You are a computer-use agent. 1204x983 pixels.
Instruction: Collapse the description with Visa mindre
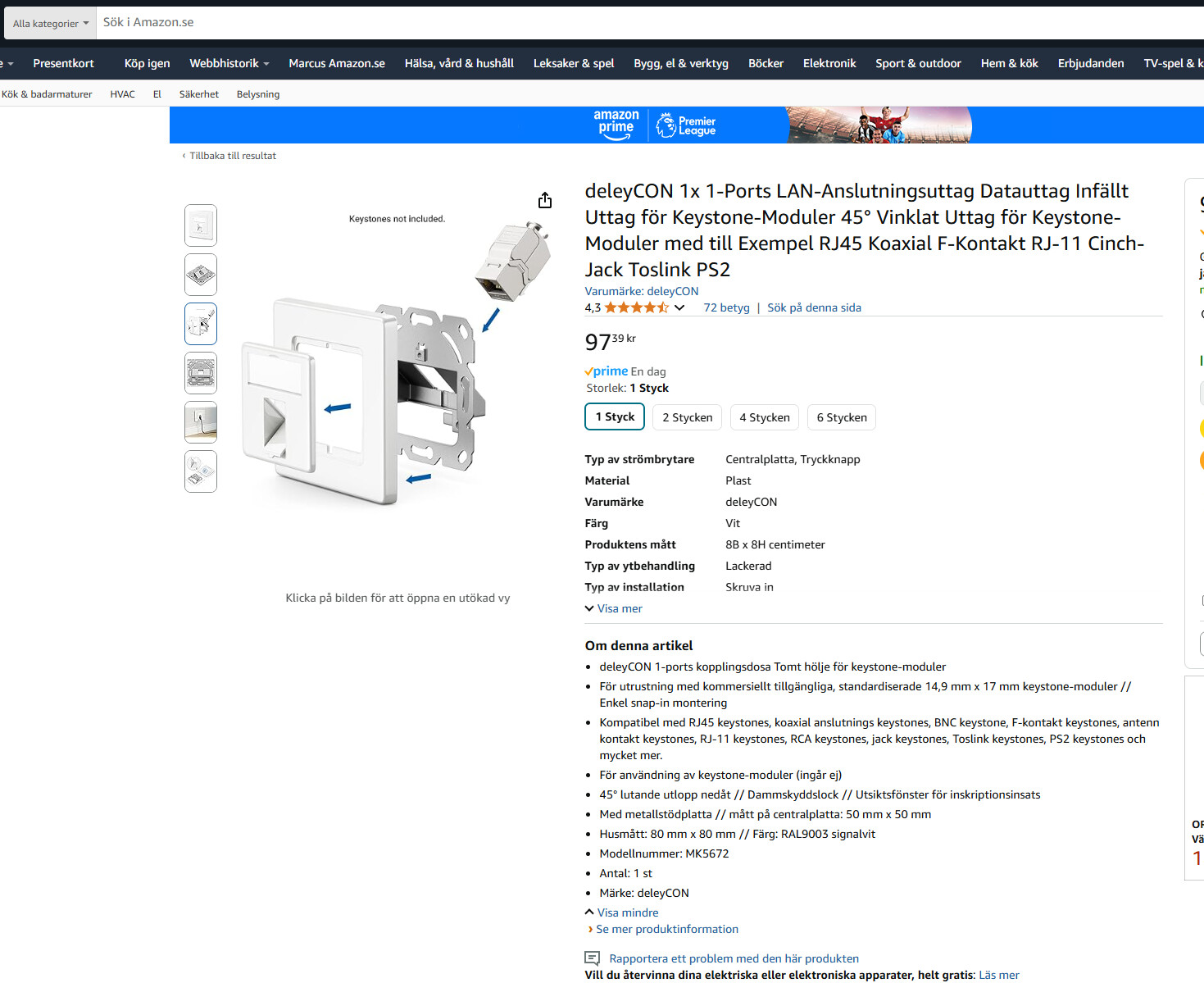click(621, 912)
